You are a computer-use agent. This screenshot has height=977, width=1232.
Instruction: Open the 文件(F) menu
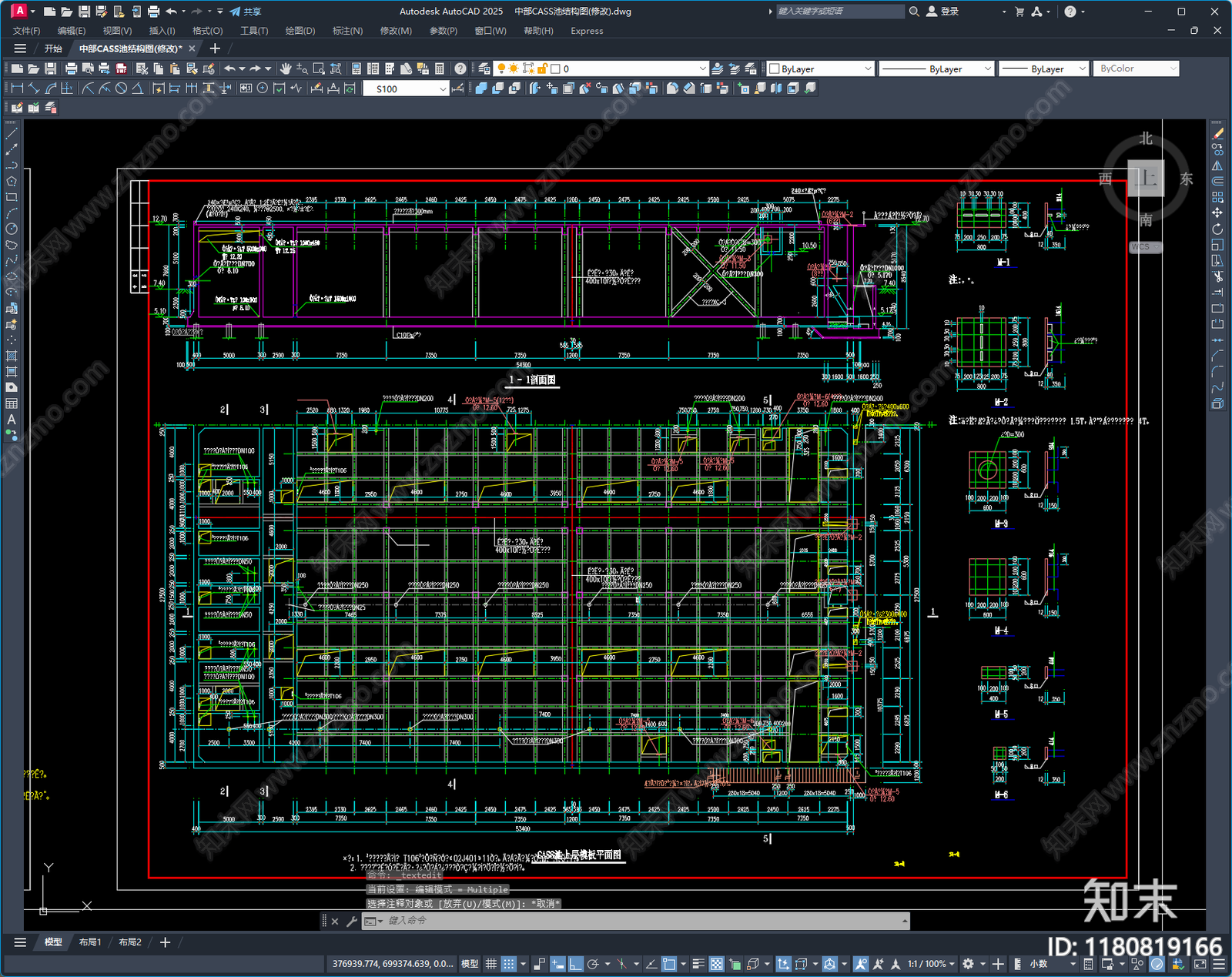coord(26,31)
